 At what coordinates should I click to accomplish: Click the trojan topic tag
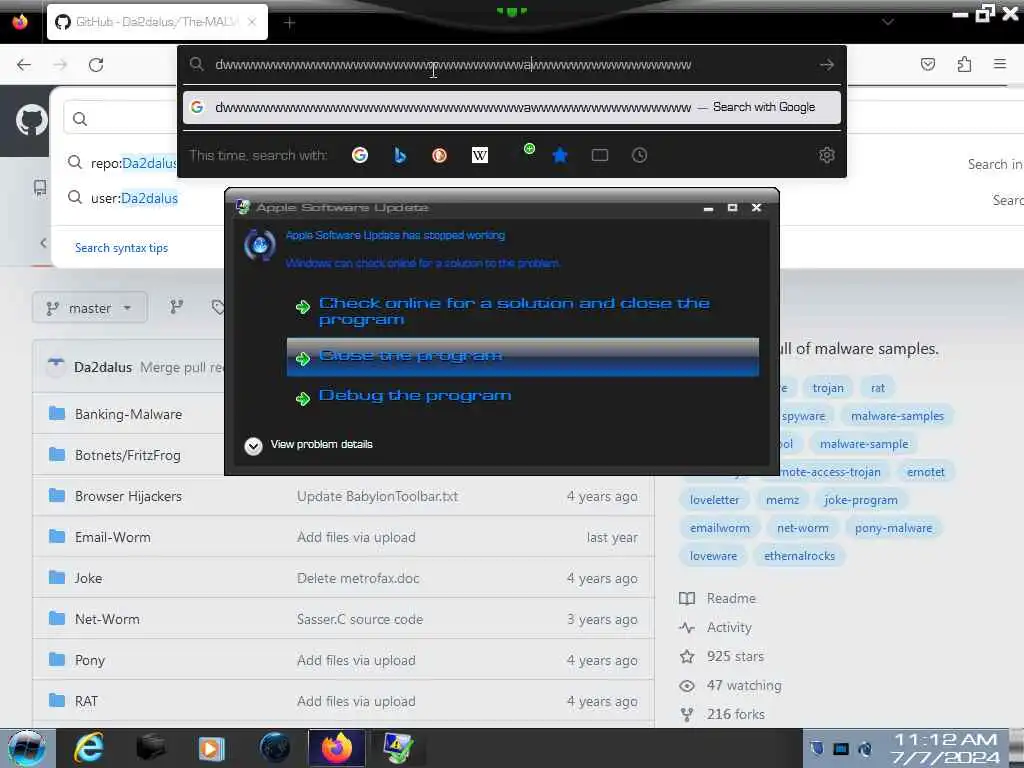(827, 387)
